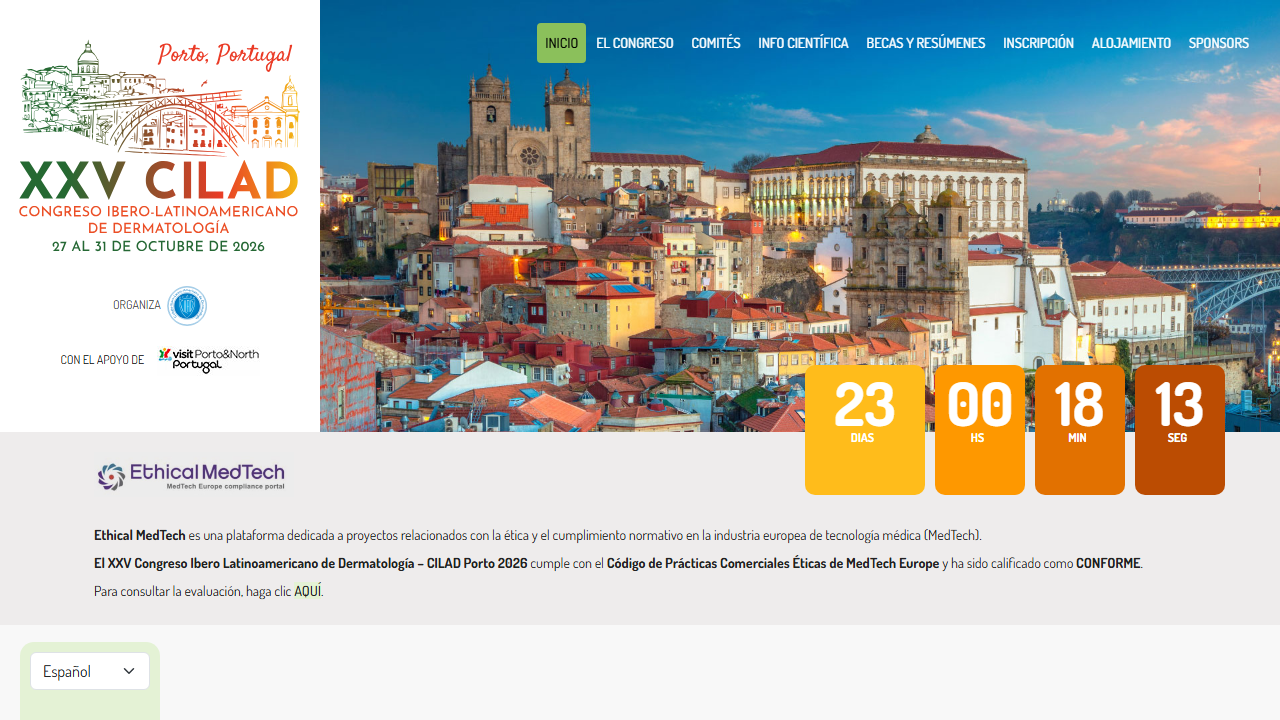This screenshot has height=720, width=1280.
Task: Click the visit Porto&North Portugal logo
Action: 208,360
